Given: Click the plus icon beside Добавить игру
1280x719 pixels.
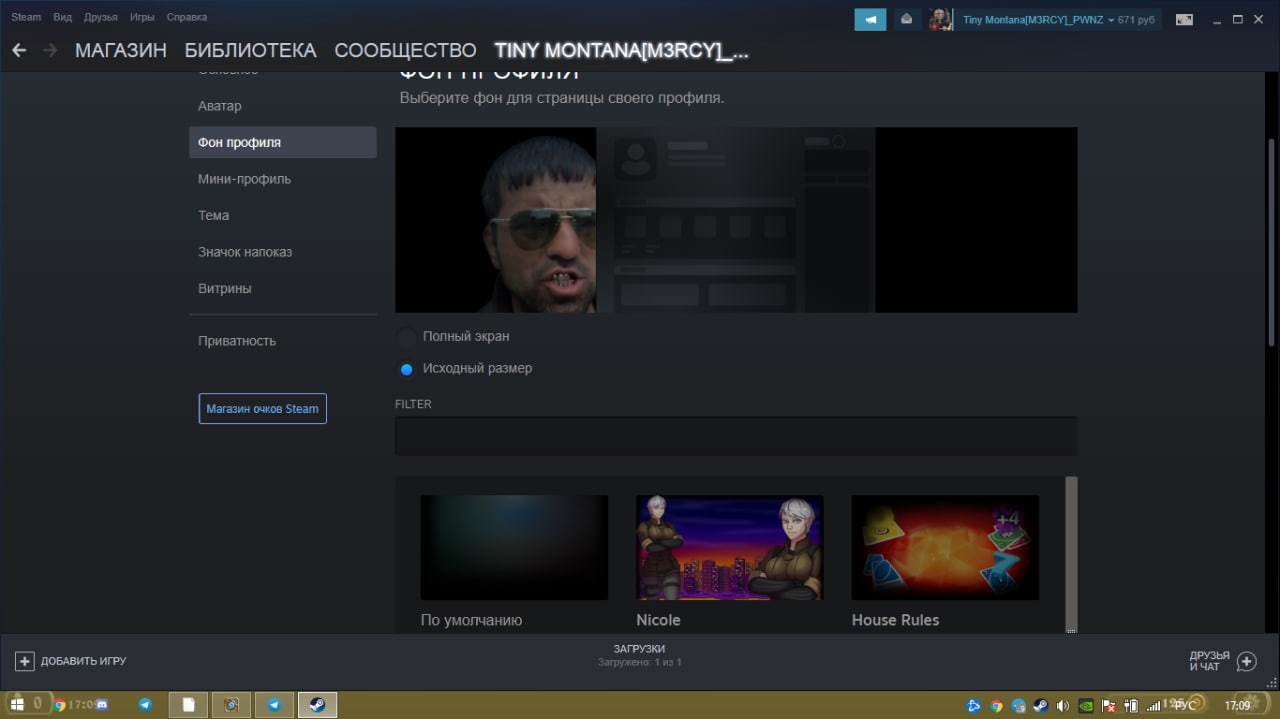Looking at the screenshot, I should pyautogui.click(x=25, y=661).
